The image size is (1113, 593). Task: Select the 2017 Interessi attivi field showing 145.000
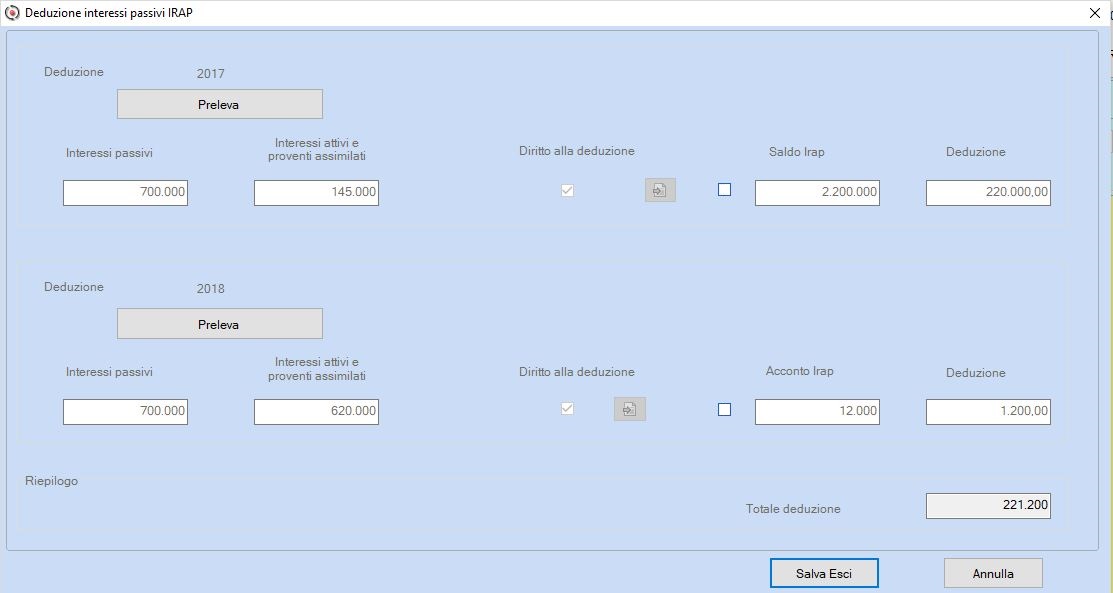point(317,192)
